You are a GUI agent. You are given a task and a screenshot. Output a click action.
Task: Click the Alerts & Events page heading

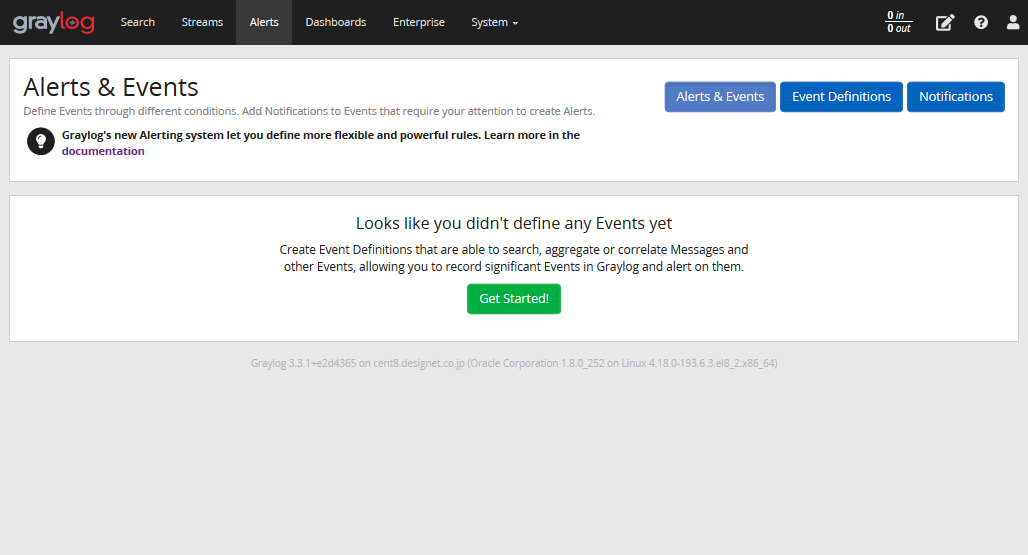pos(111,87)
